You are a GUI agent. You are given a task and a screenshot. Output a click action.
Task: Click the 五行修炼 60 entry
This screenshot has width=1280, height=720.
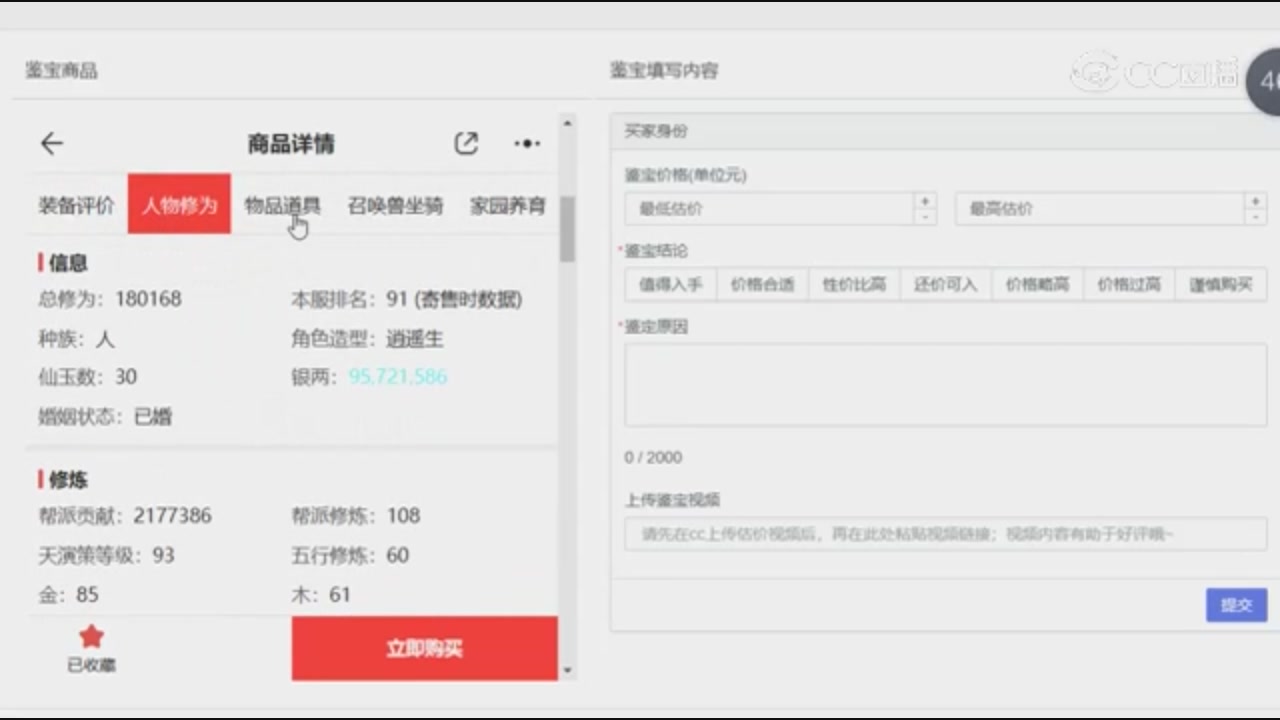[x=350, y=555]
